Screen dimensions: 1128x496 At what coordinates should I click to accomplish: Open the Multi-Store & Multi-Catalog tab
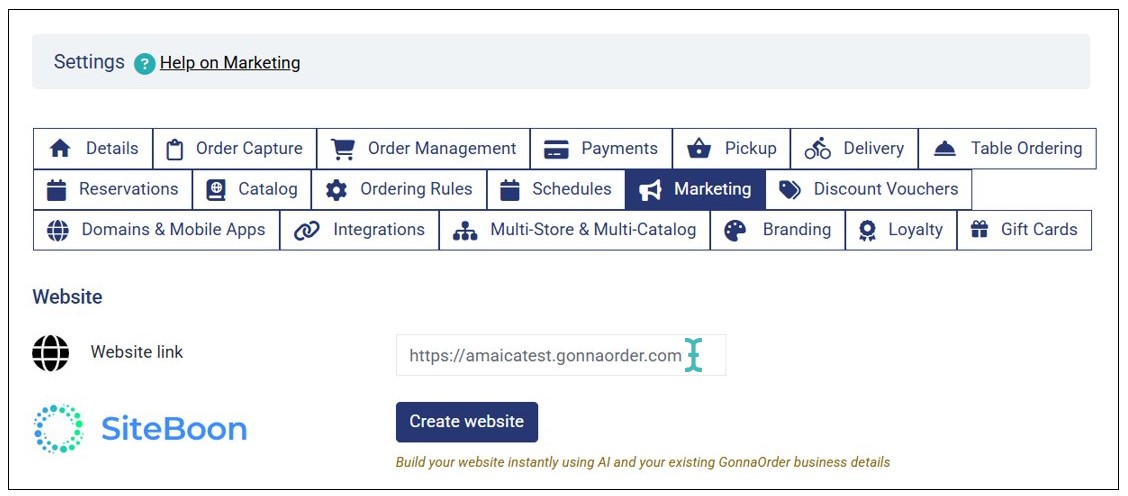[575, 230]
